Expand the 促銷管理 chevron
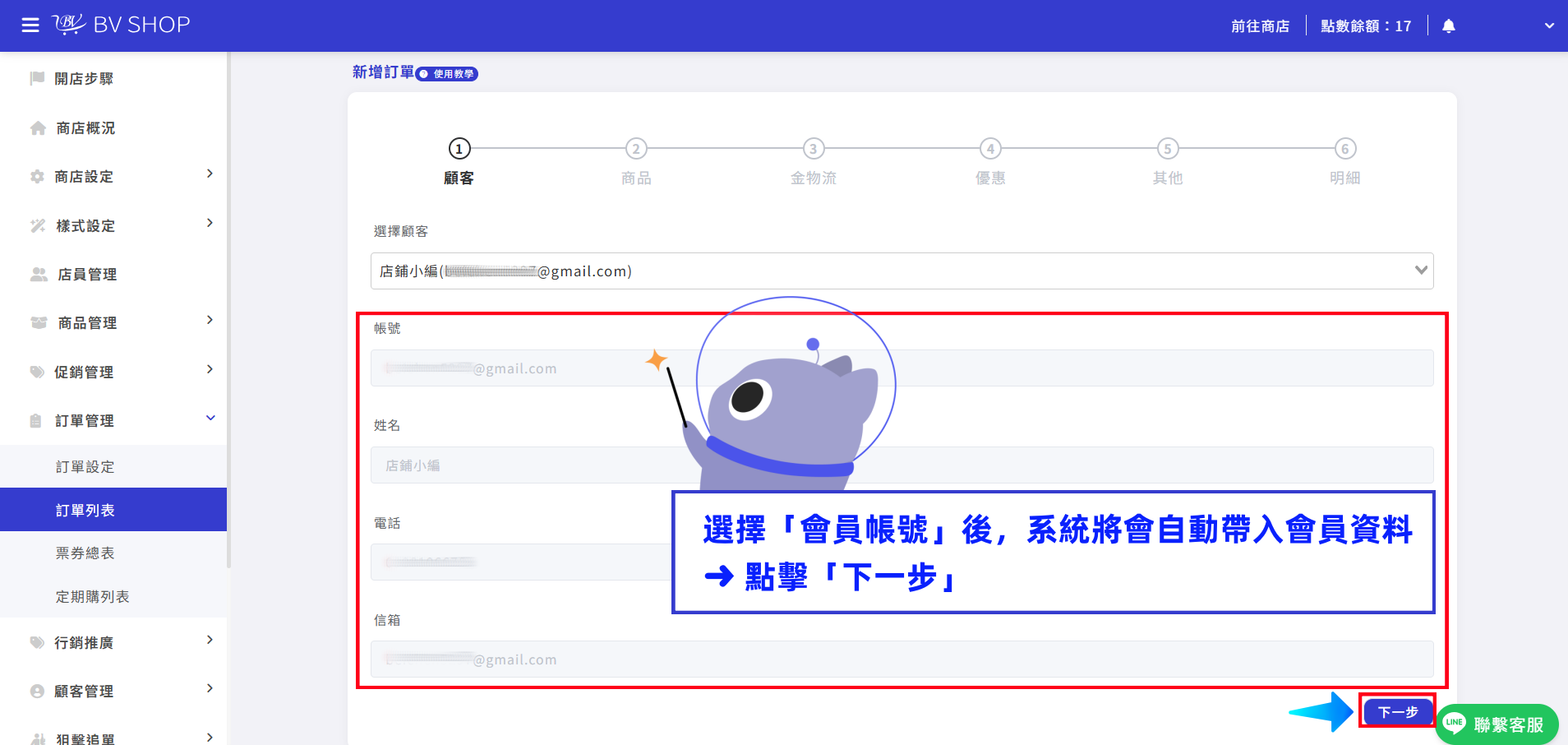This screenshot has width=1568, height=745. (x=210, y=369)
